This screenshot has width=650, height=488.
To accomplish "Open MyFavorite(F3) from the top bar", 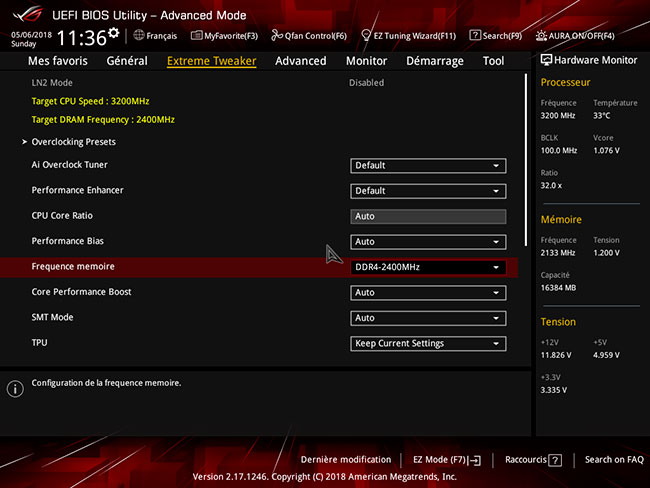I will (x=224, y=35).
